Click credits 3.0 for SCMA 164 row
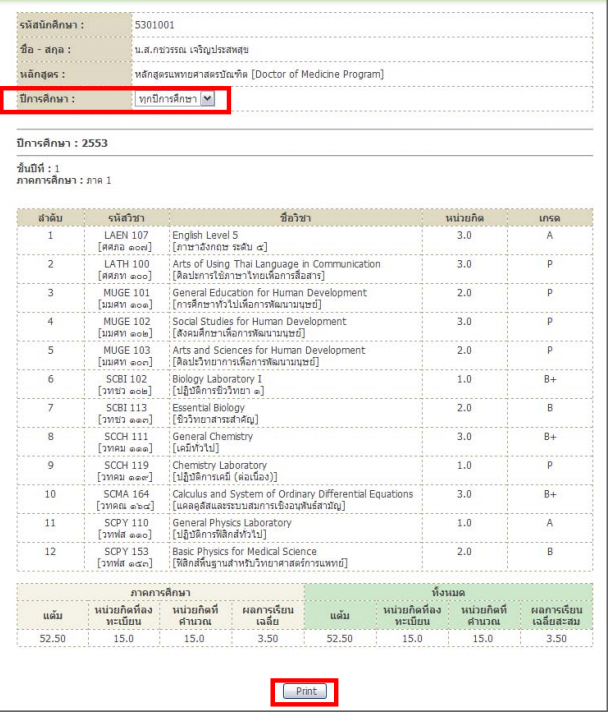The height and width of the screenshot is (714, 608). tap(464, 494)
